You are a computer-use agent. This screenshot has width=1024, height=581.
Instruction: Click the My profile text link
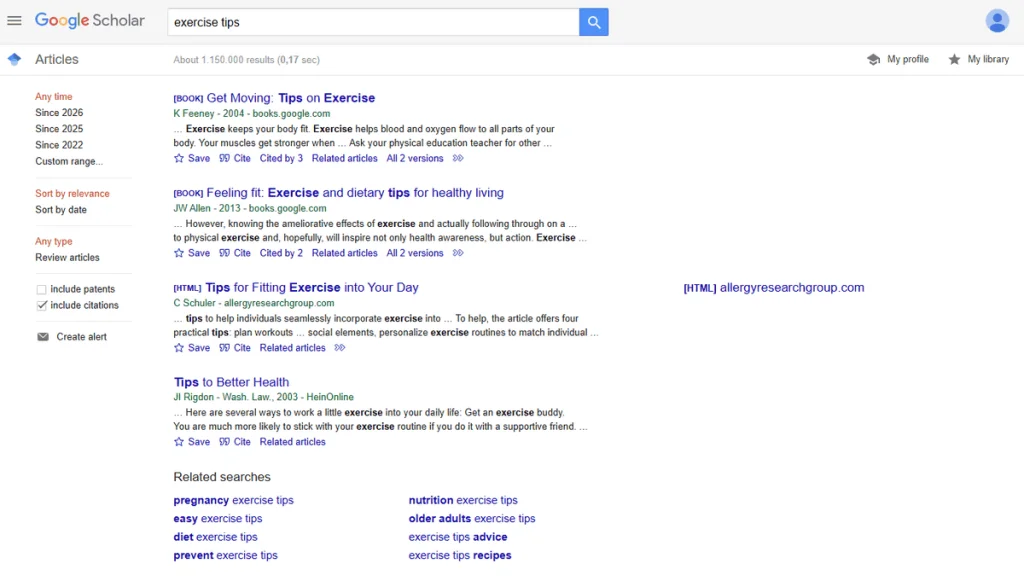[908, 59]
